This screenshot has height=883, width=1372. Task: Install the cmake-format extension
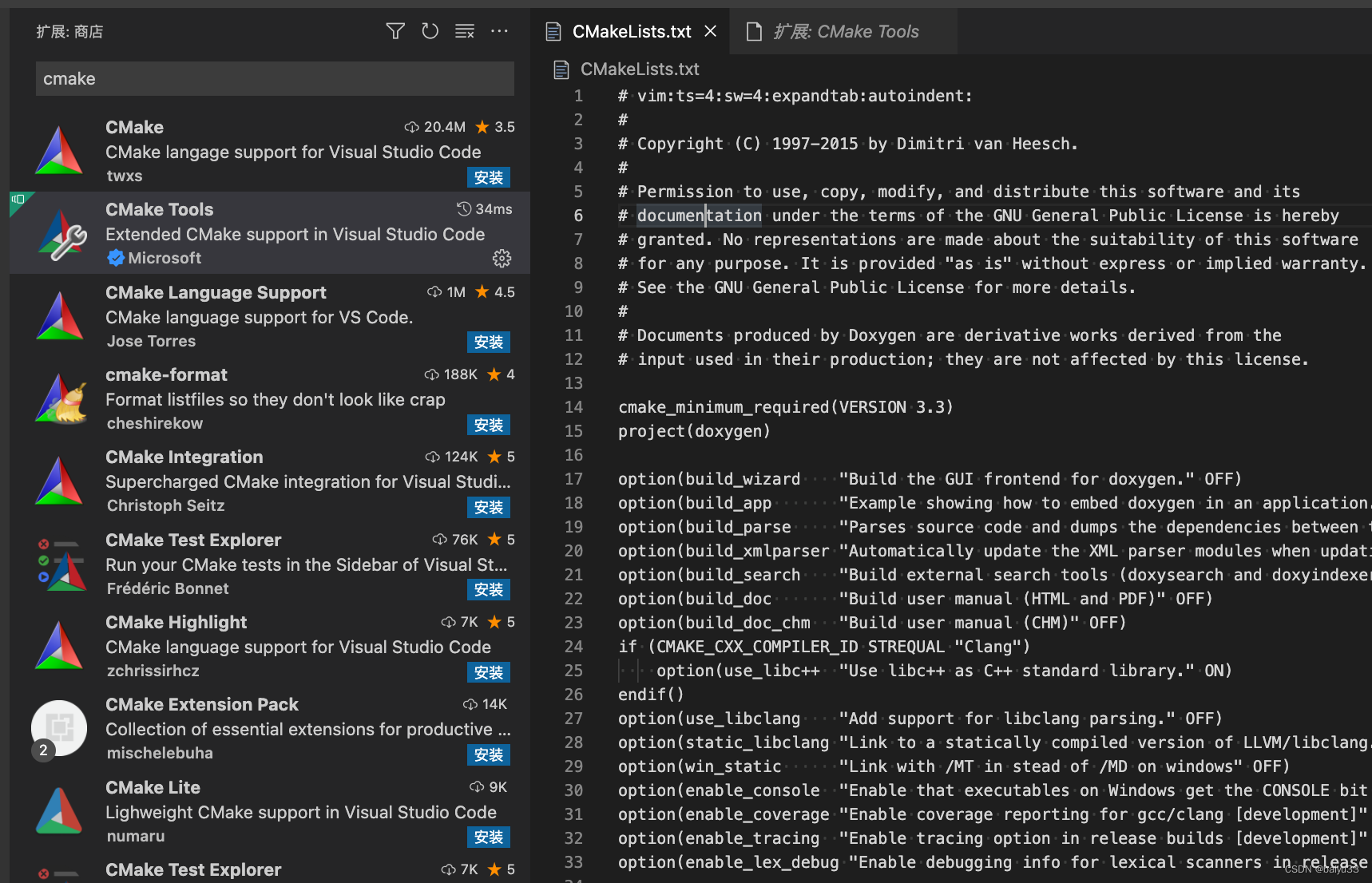(x=489, y=425)
